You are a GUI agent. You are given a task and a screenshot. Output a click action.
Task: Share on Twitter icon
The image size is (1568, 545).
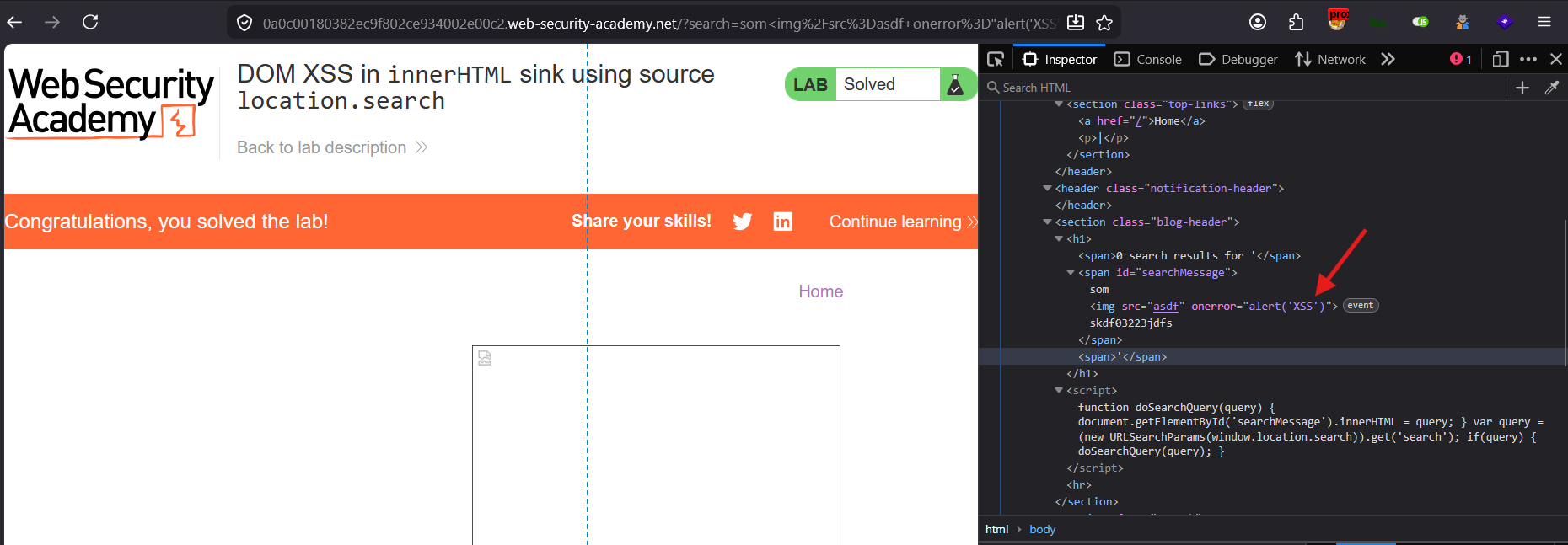(742, 222)
